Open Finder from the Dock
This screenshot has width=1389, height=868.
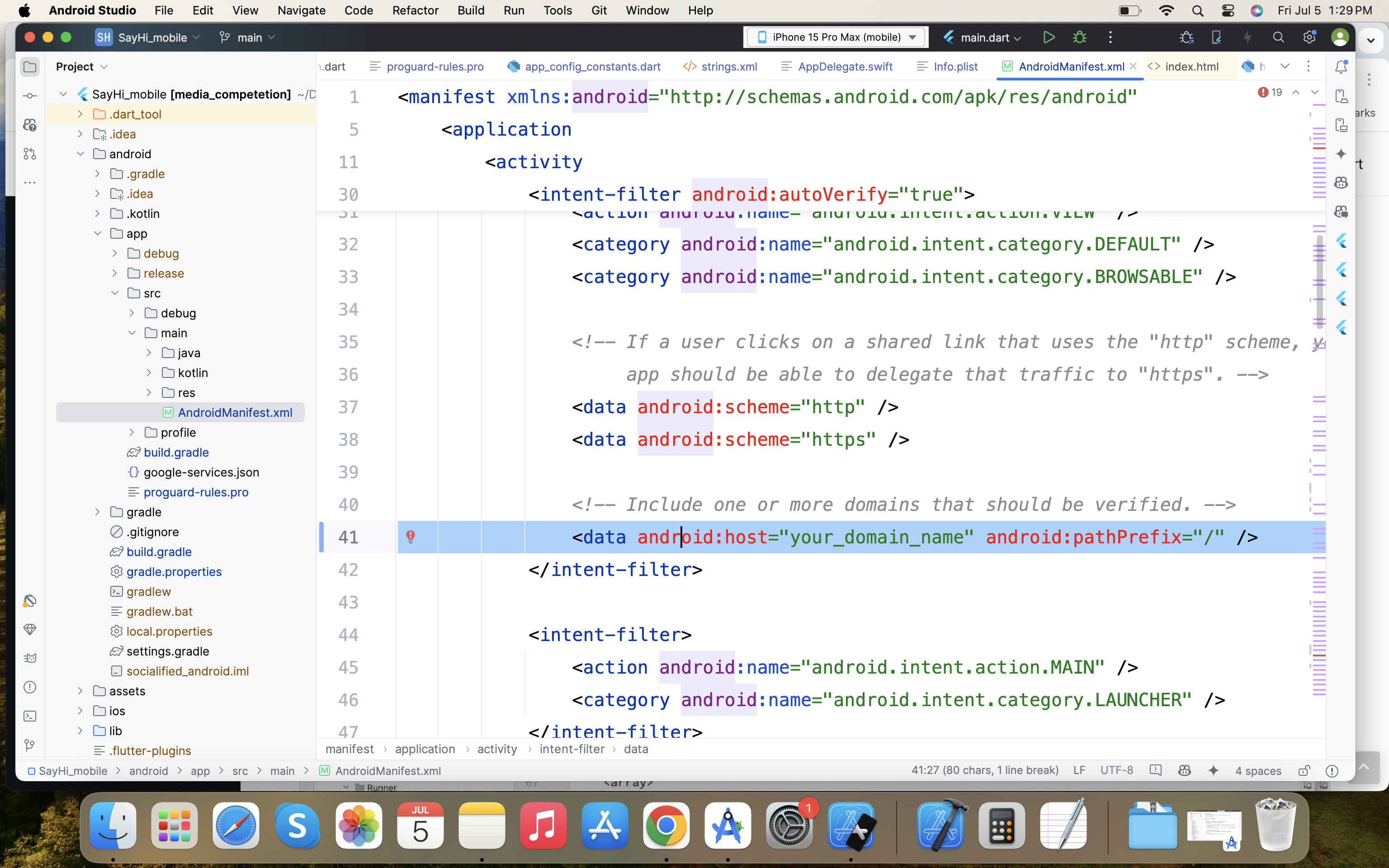click(113, 826)
